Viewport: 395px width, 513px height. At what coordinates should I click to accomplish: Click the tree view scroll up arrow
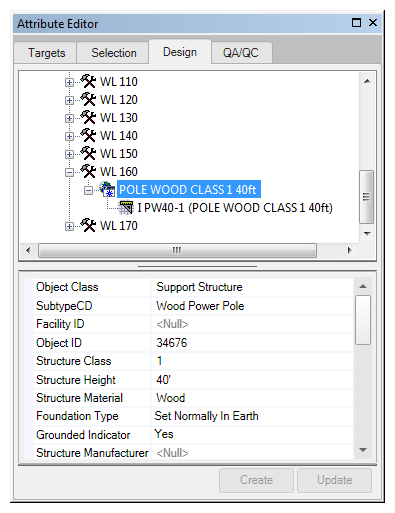coord(367,81)
